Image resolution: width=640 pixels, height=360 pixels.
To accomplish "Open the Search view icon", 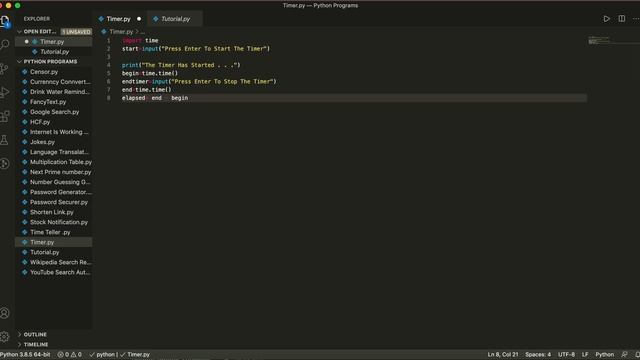I will [x=5, y=44].
